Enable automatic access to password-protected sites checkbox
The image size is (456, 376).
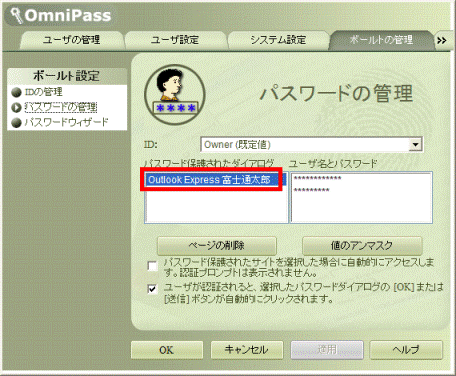coord(152,266)
